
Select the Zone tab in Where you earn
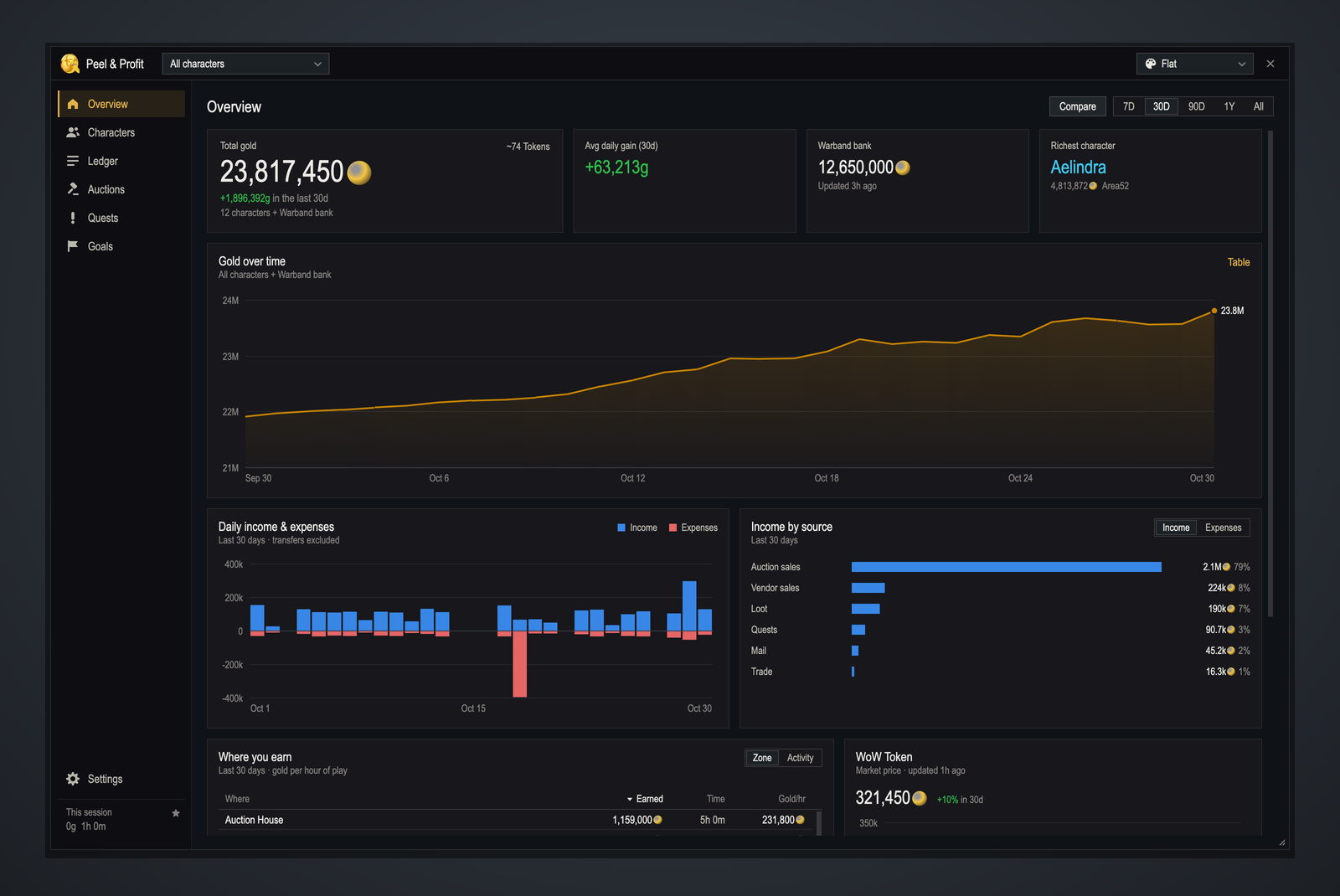(762, 758)
